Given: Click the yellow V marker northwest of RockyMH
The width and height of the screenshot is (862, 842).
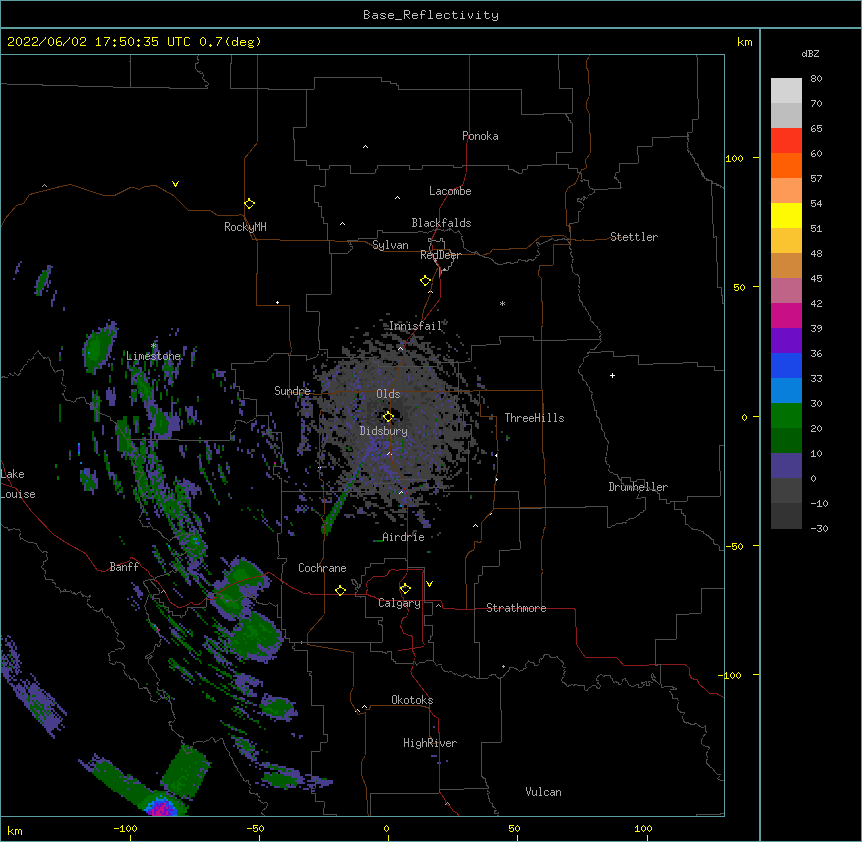Looking at the screenshot, I should [175, 184].
